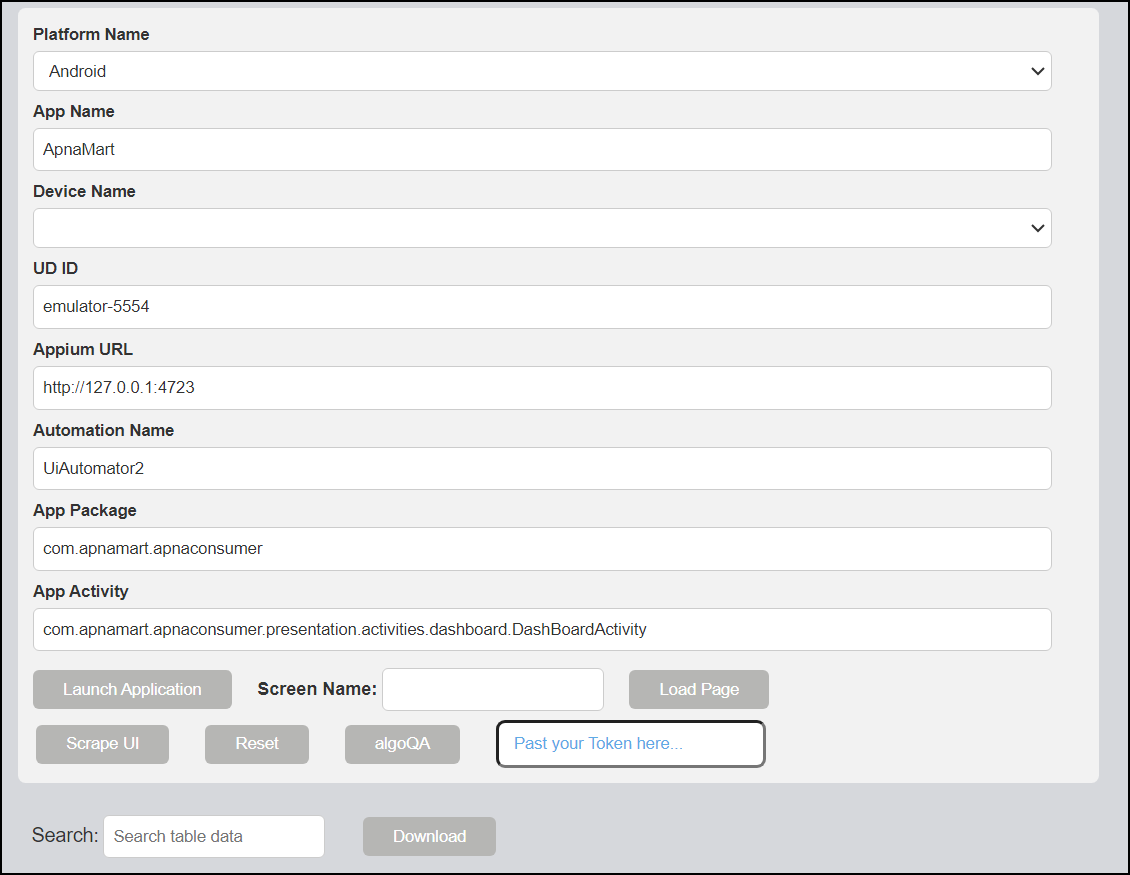This screenshot has height=875, width=1130.
Task: Click the App Activity label
Action: tap(81, 592)
